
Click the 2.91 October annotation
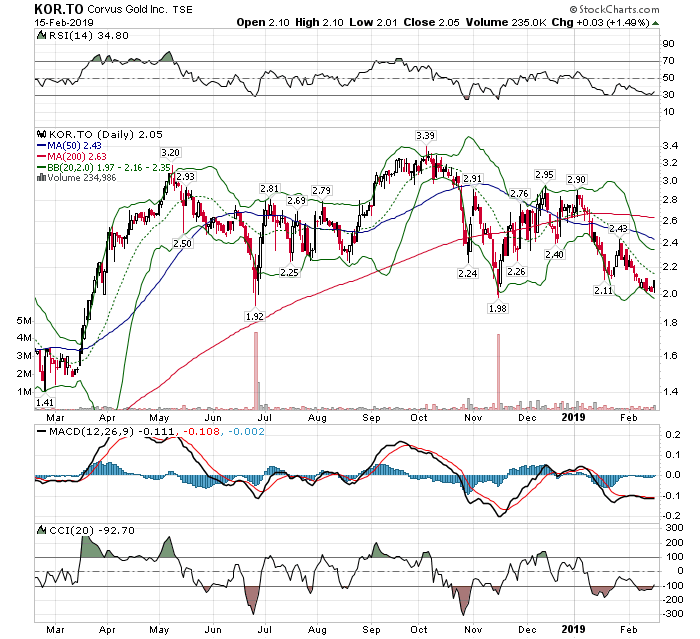pos(472,179)
